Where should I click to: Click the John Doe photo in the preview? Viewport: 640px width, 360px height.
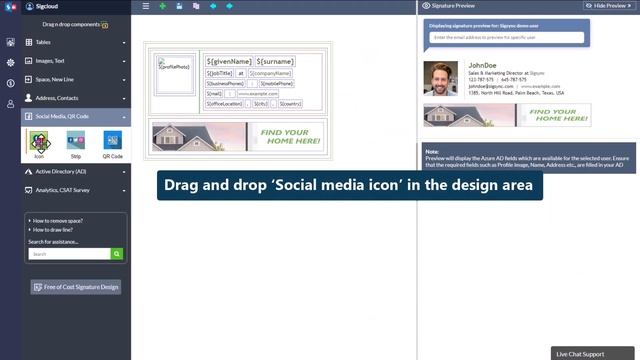click(x=440, y=78)
